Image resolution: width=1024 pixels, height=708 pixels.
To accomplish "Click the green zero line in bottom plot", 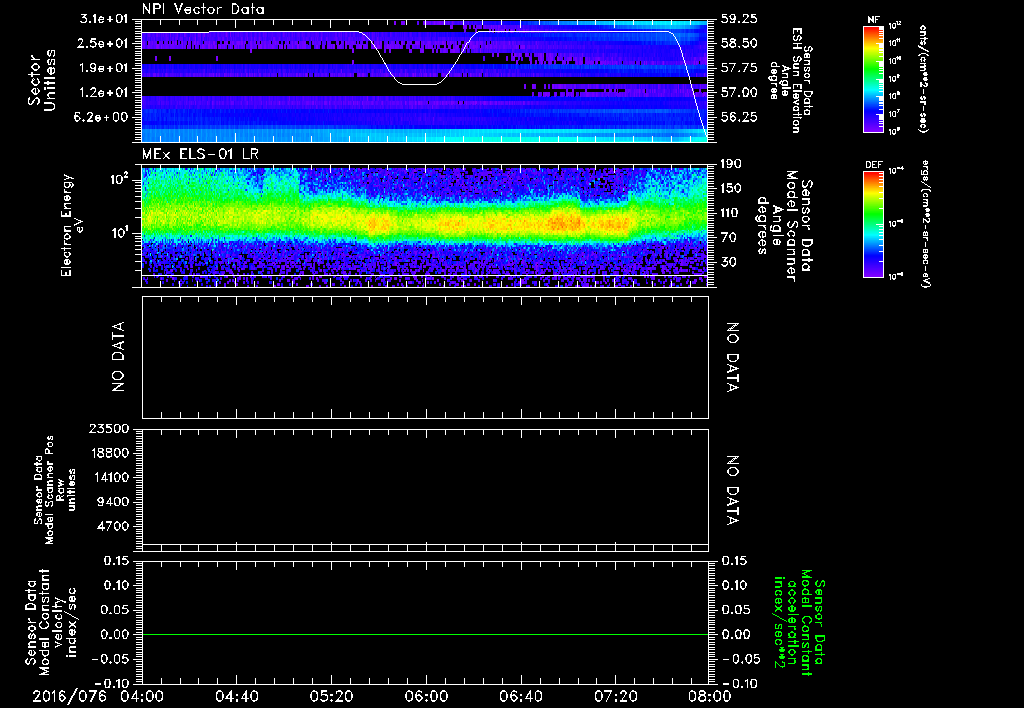I will click(425, 634).
